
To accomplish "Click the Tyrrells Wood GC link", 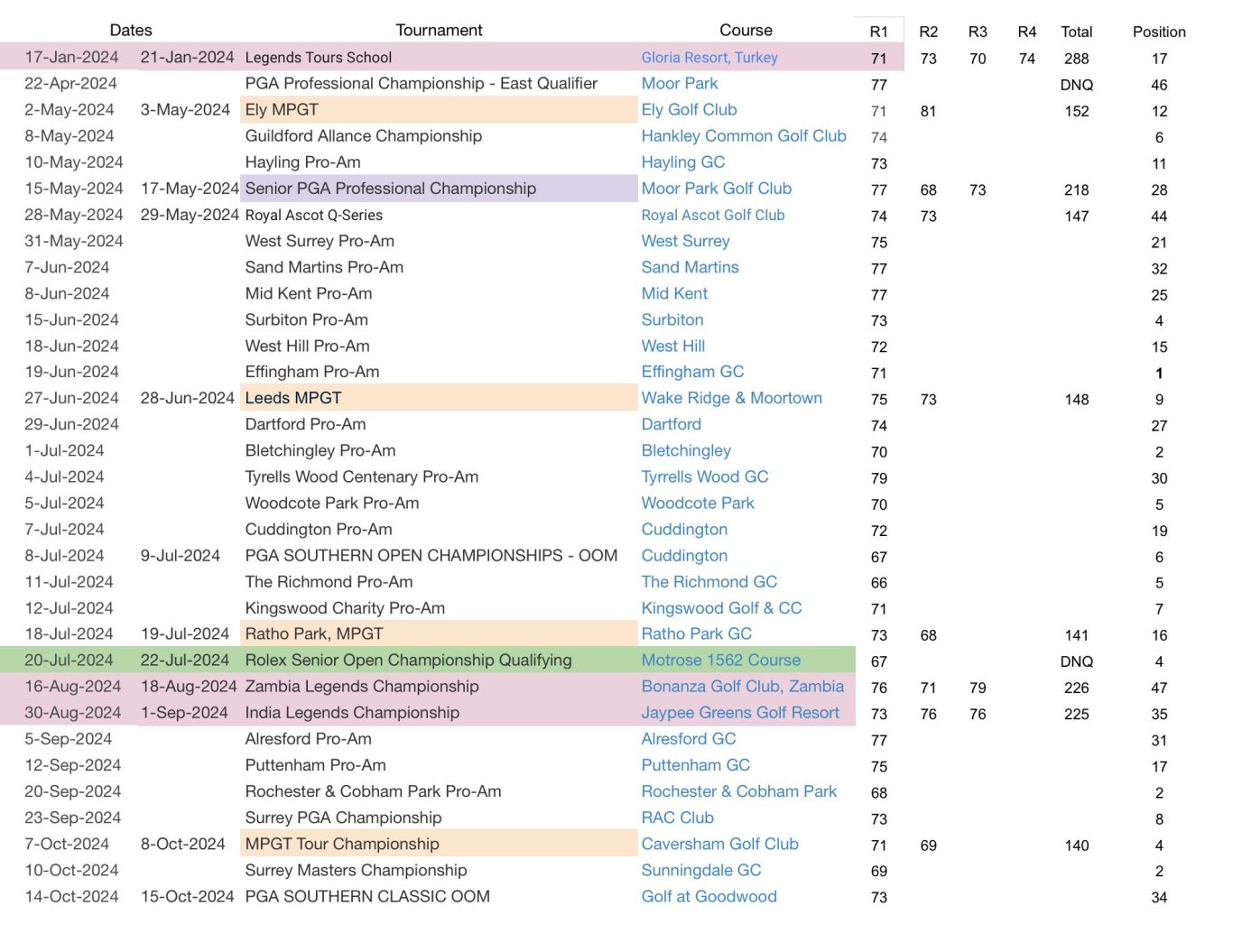I will pyautogui.click(x=705, y=476).
